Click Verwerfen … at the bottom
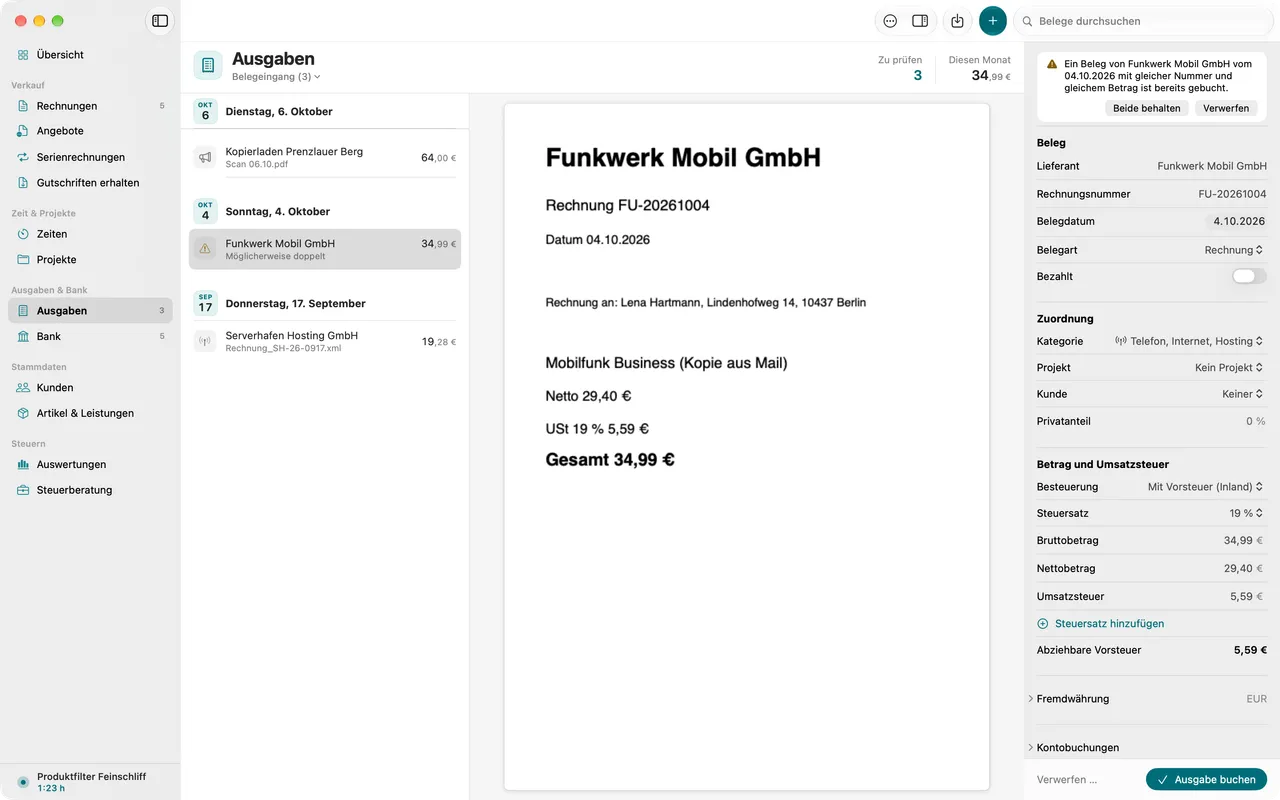This screenshot has width=1280, height=800. pos(1067,780)
